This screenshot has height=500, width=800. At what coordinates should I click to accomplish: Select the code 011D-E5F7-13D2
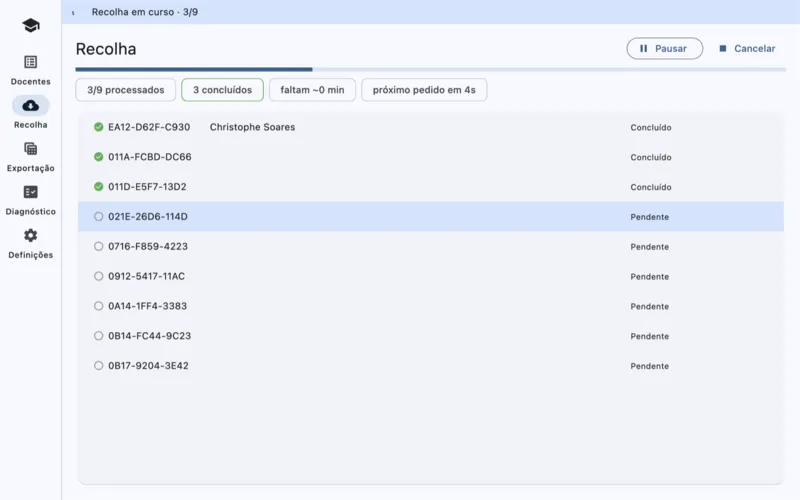(x=147, y=187)
